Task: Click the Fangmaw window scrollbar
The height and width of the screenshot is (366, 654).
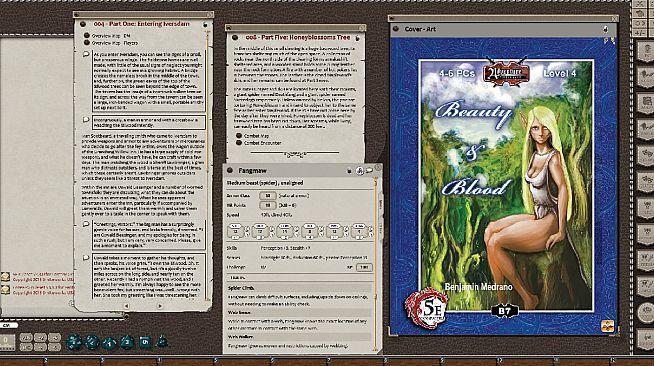Action: pyautogui.click(x=375, y=263)
